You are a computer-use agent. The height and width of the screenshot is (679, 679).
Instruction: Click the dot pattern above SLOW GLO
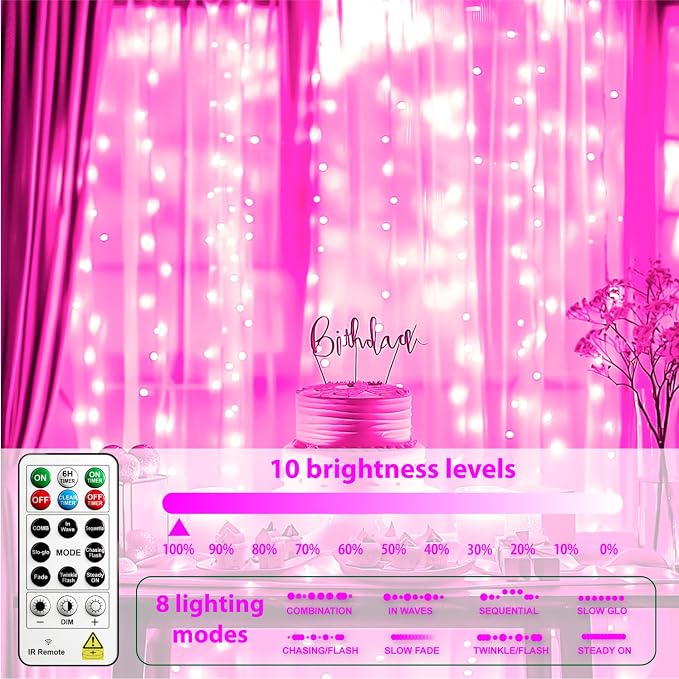tap(601, 598)
